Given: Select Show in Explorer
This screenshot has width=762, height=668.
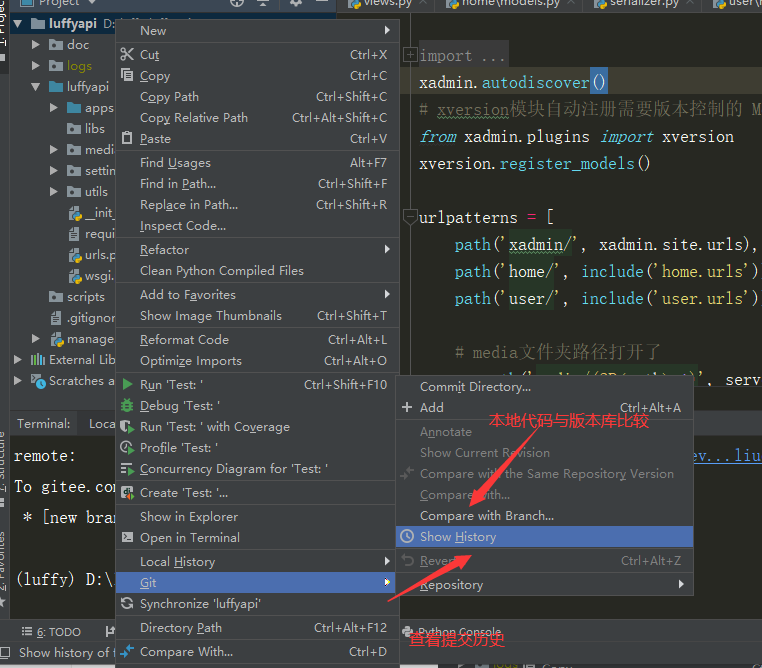Looking at the screenshot, I should 258,516.
